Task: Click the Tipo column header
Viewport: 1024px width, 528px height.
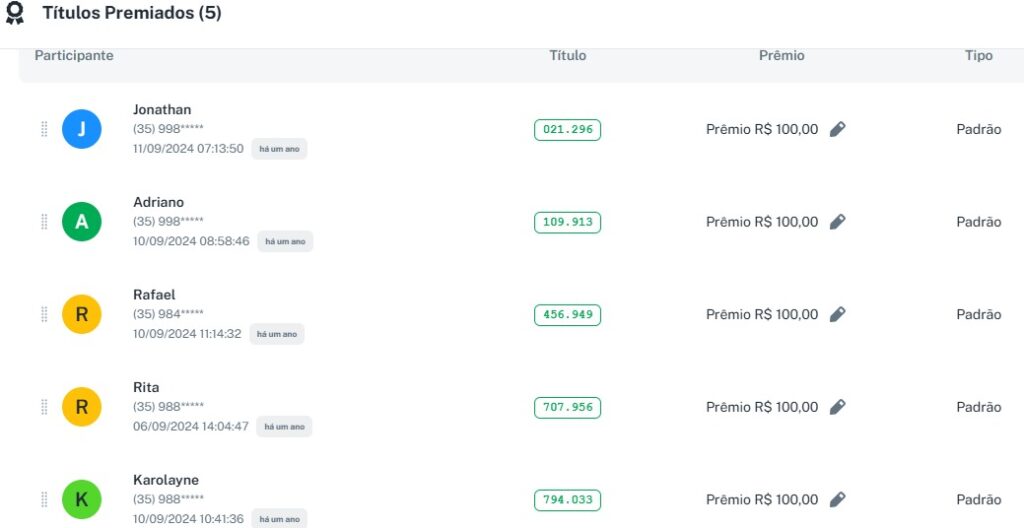Action: 978,56
